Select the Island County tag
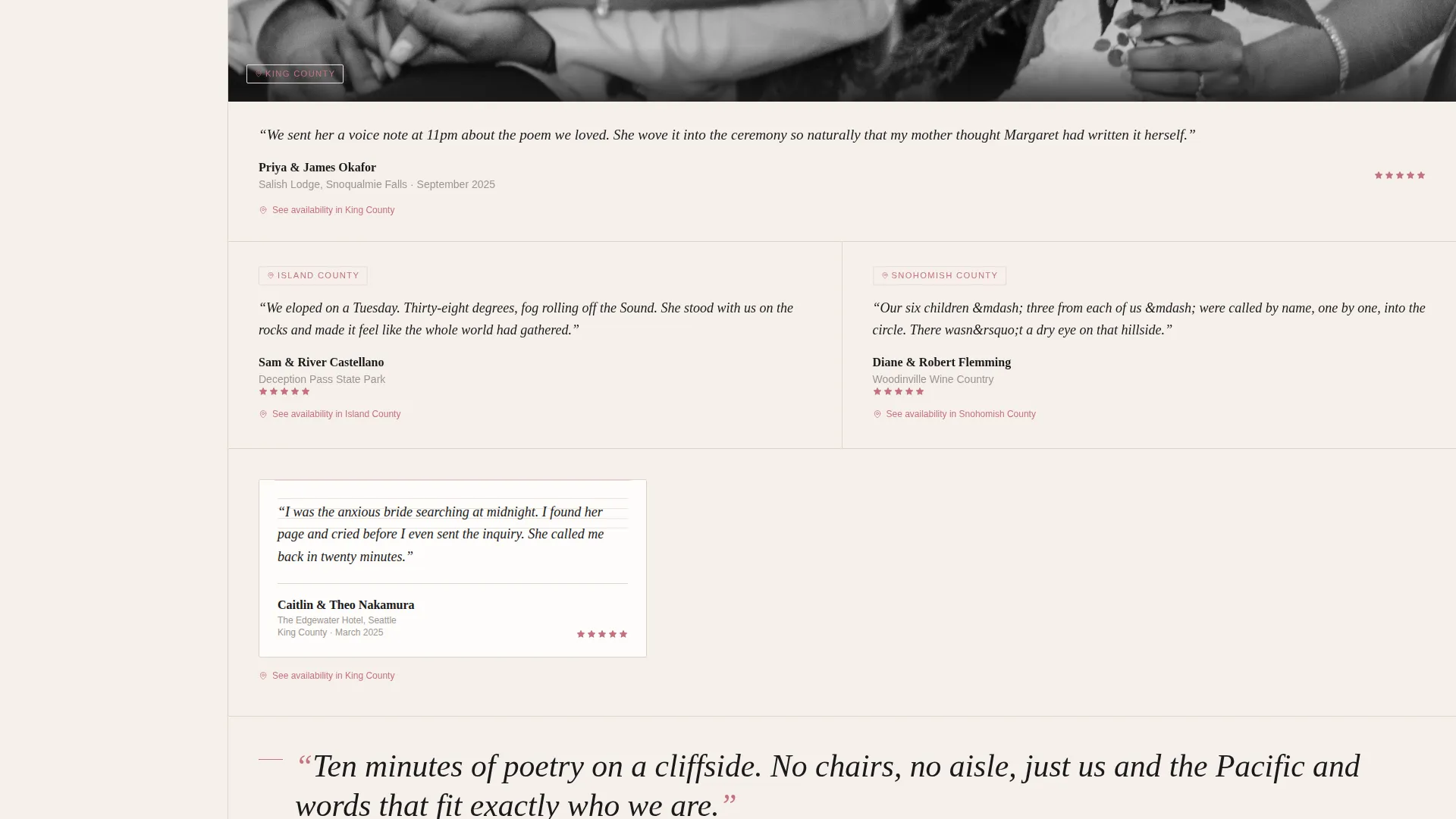Image resolution: width=1456 pixels, height=819 pixels. click(313, 275)
